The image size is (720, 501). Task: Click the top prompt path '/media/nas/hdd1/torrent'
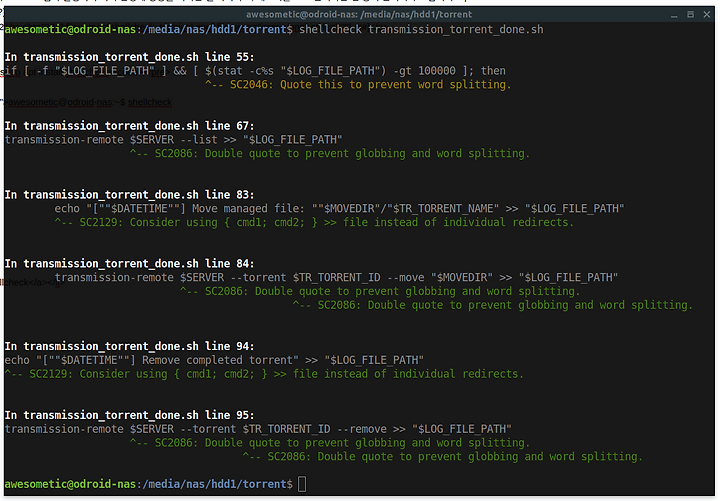[x=214, y=29]
